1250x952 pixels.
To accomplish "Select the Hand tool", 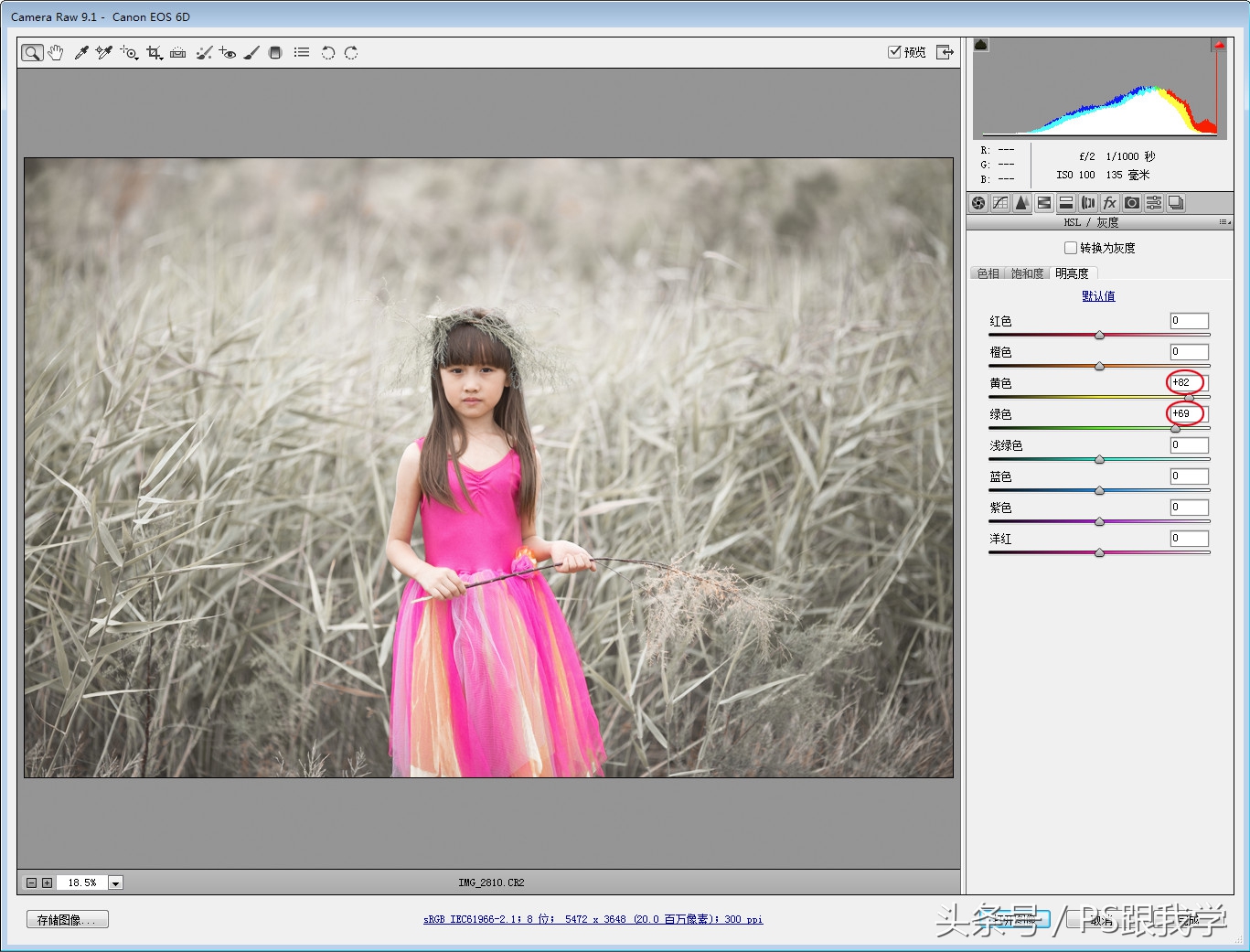I will click(x=56, y=53).
